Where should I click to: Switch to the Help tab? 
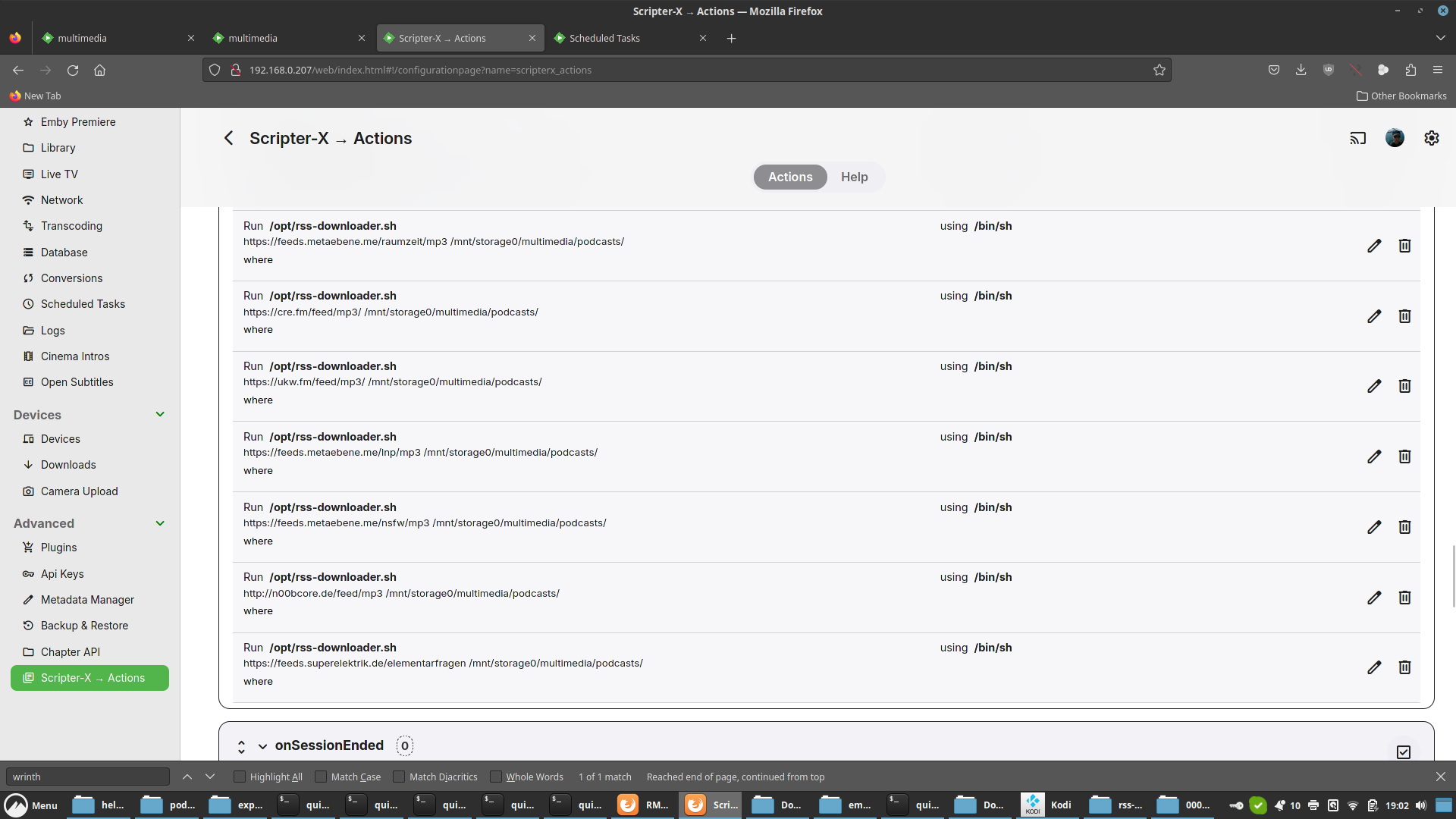click(x=854, y=177)
